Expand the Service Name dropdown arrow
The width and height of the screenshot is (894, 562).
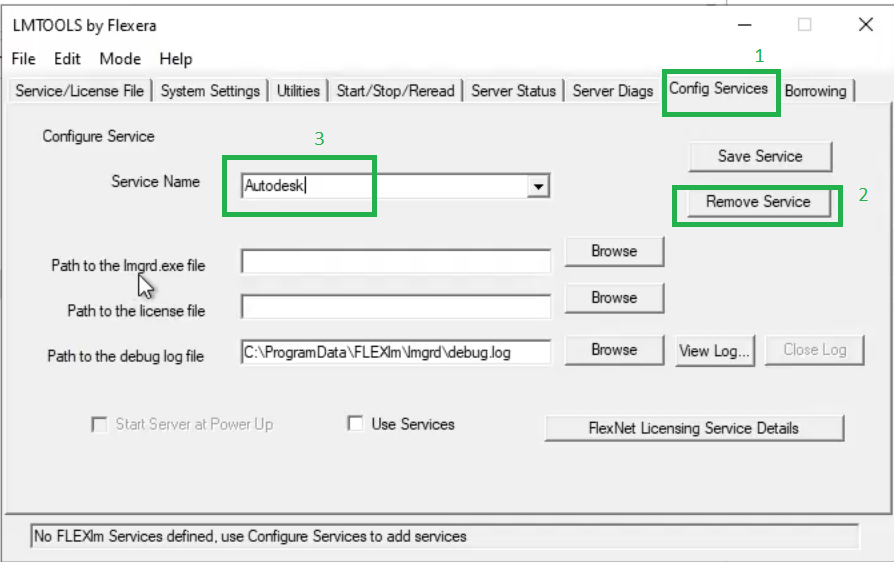538,186
